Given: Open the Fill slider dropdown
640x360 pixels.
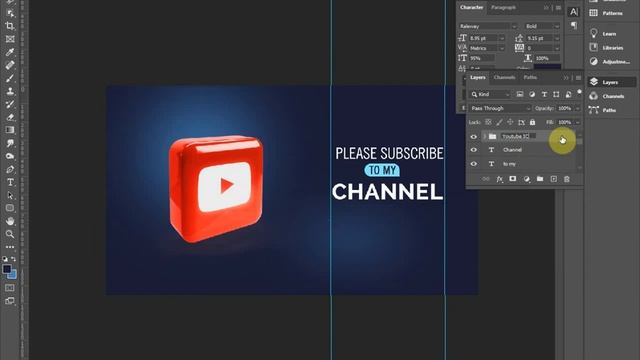Looking at the screenshot, I should [577, 122].
